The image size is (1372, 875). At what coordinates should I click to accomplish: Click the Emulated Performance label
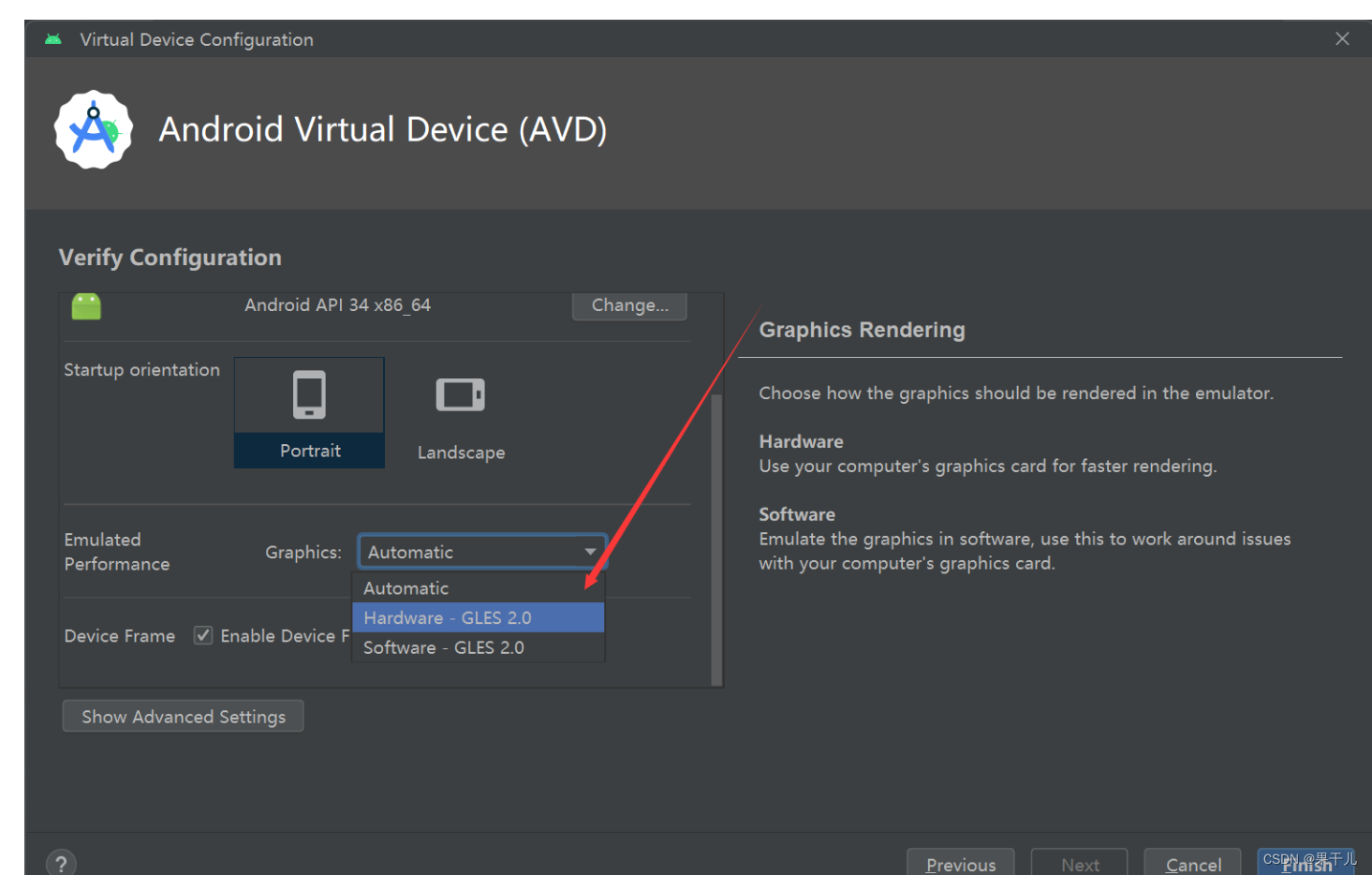(x=117, y=552)
